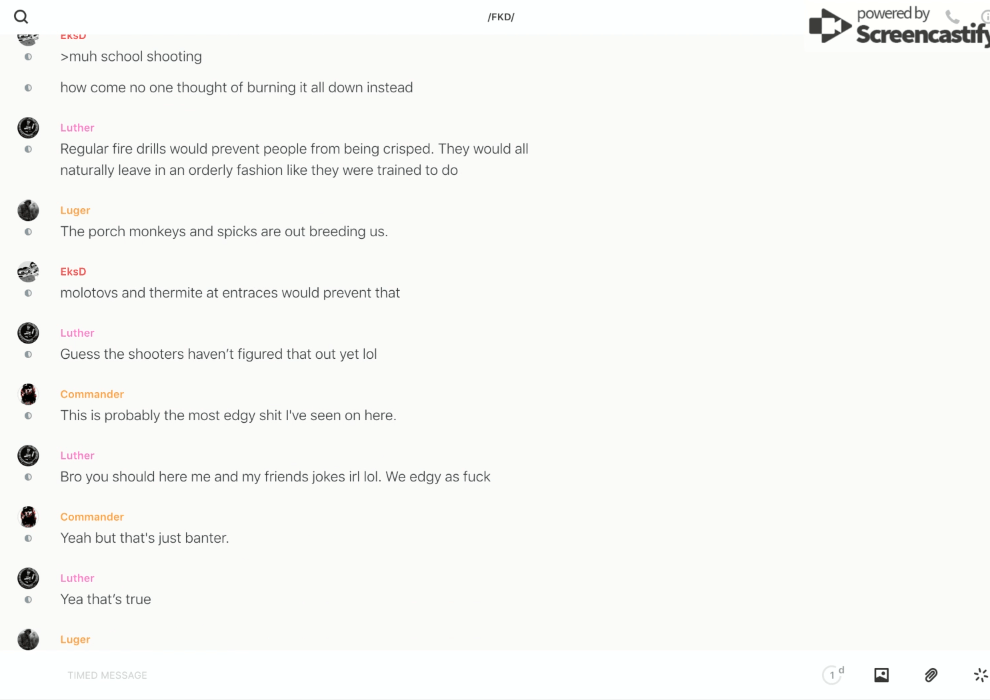Click Commander's name above the 'most edgy' message
This screenshot has width=990, height=700.
[x=92, y=394]
